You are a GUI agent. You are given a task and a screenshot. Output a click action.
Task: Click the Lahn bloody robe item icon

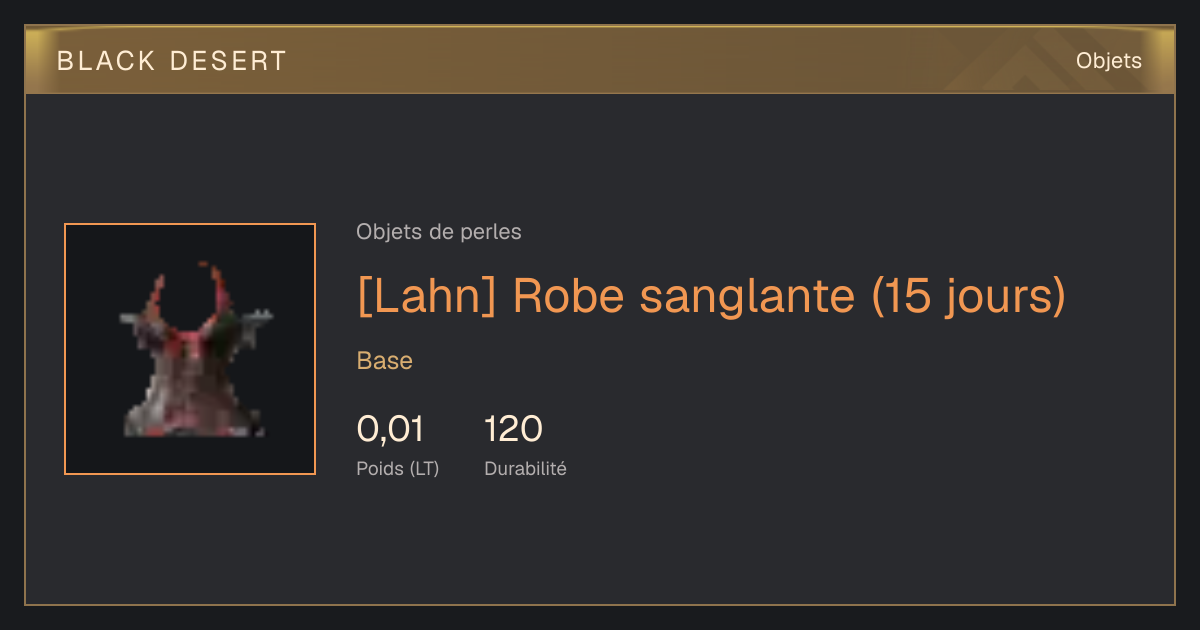pos(190,349)
